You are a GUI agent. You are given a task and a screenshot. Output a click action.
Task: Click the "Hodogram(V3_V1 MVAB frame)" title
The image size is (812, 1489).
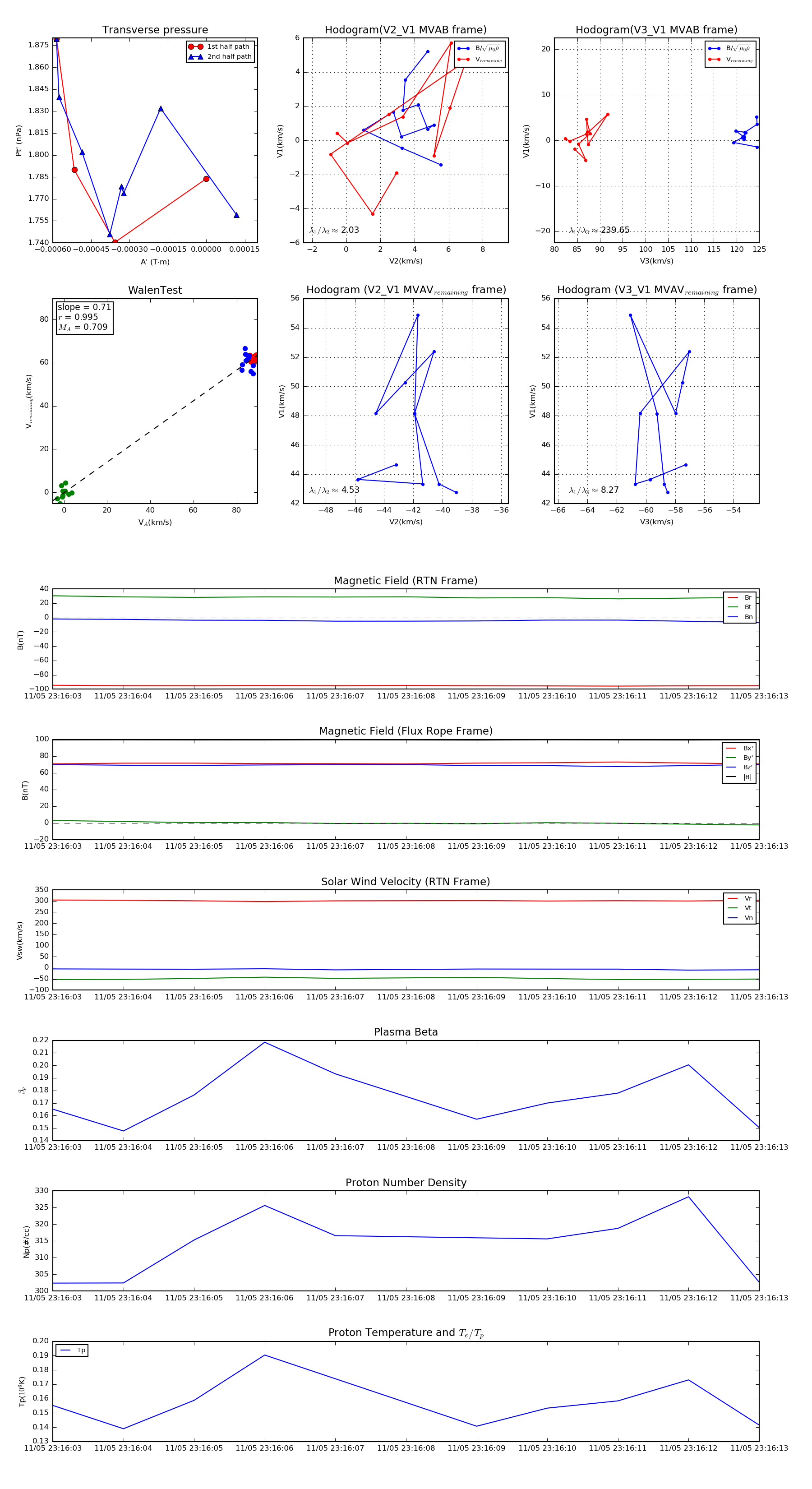click(x=656, y=29)
